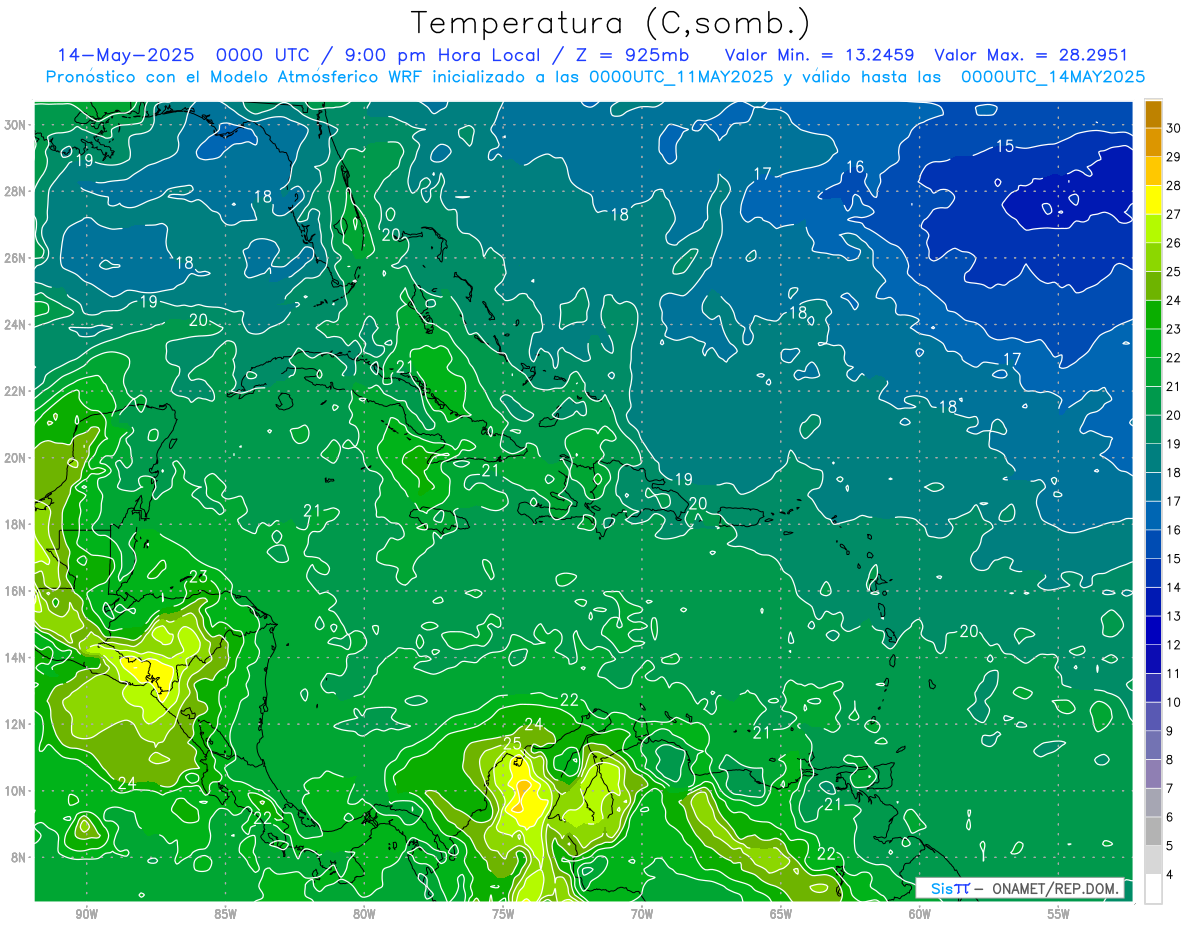Click the 70W longitude axis label
This screenshot has height=927, width=1200.
click(x=642, y=914)
